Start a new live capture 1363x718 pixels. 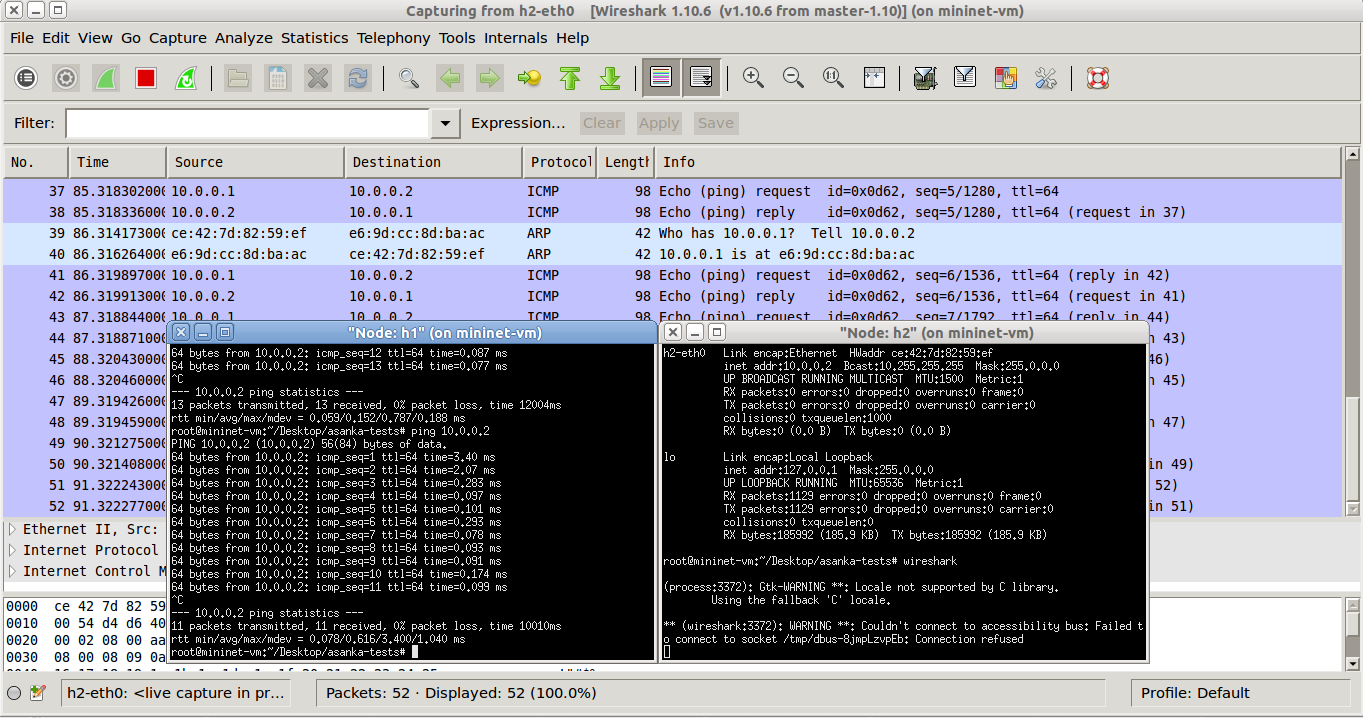click(105, 77)
